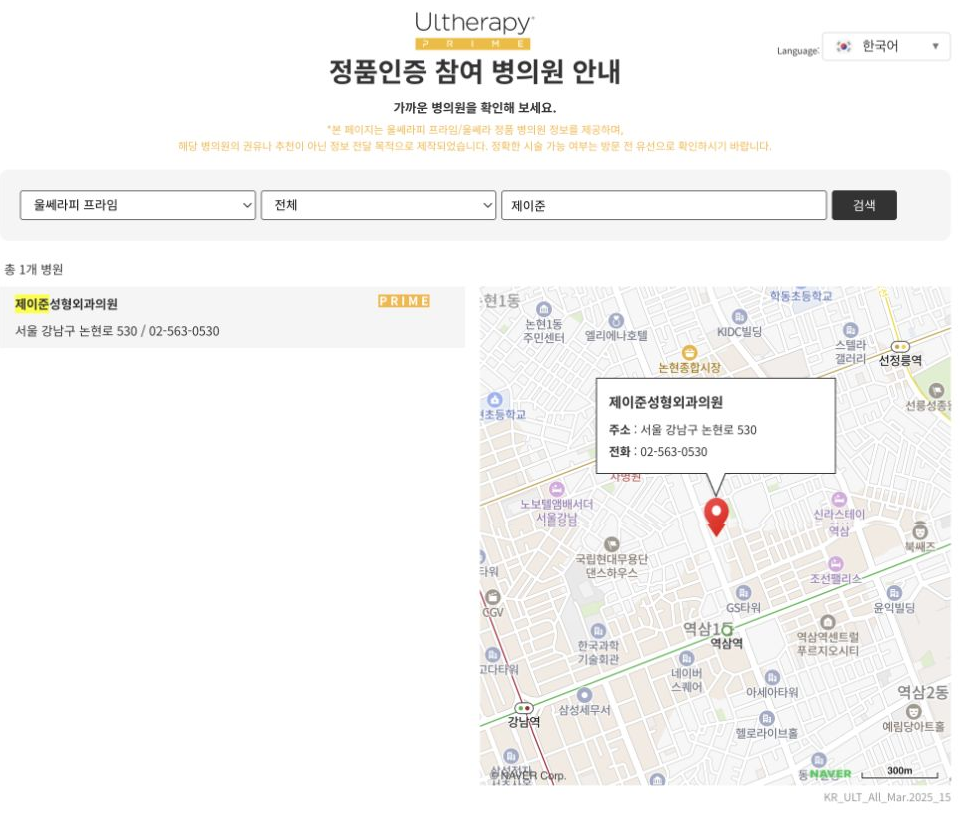Click the 스텔라 갤러리 map icon

click(850, 330)
